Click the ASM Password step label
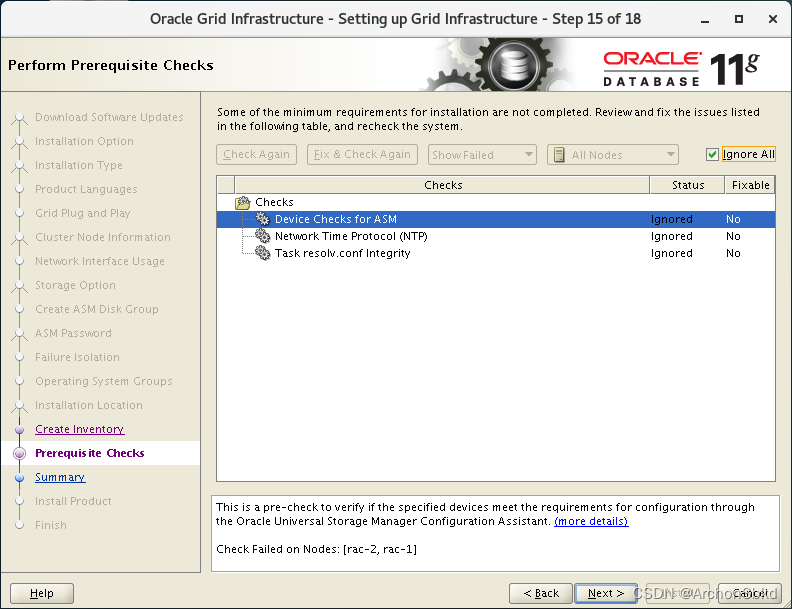The height and width of the screenshot is (609, 792). [x=73, y=333]
